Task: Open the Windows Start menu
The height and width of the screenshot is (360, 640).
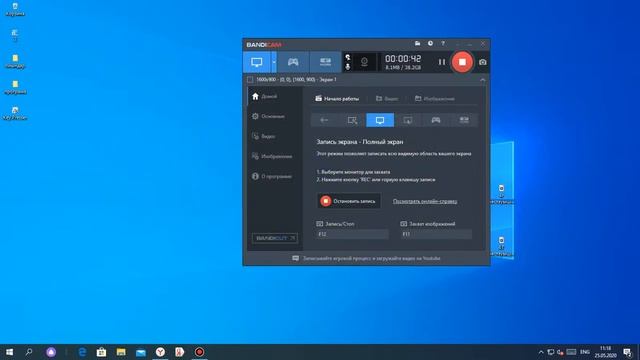Action: coord(9,352)
